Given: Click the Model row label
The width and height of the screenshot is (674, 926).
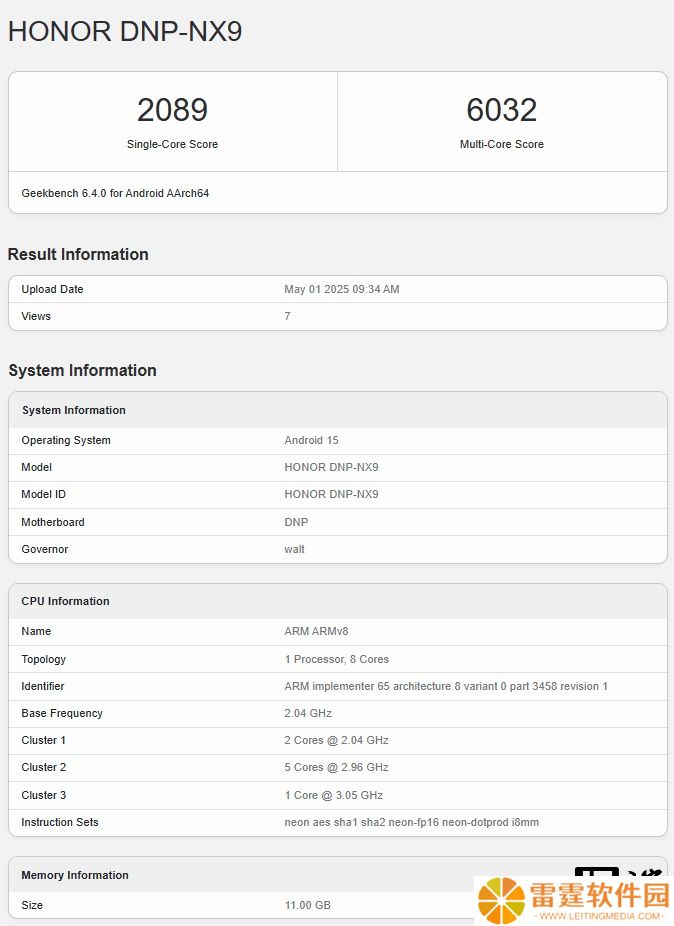Looking at the screenshot, I should (37, 467).
